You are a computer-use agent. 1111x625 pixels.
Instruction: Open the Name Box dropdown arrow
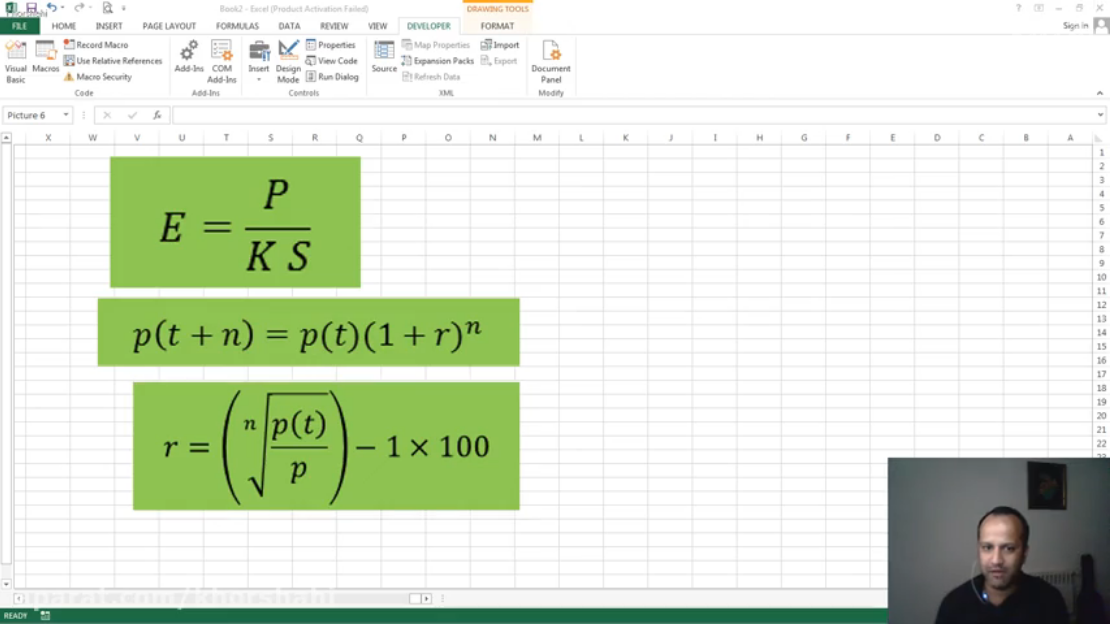[x=66, y=115]
